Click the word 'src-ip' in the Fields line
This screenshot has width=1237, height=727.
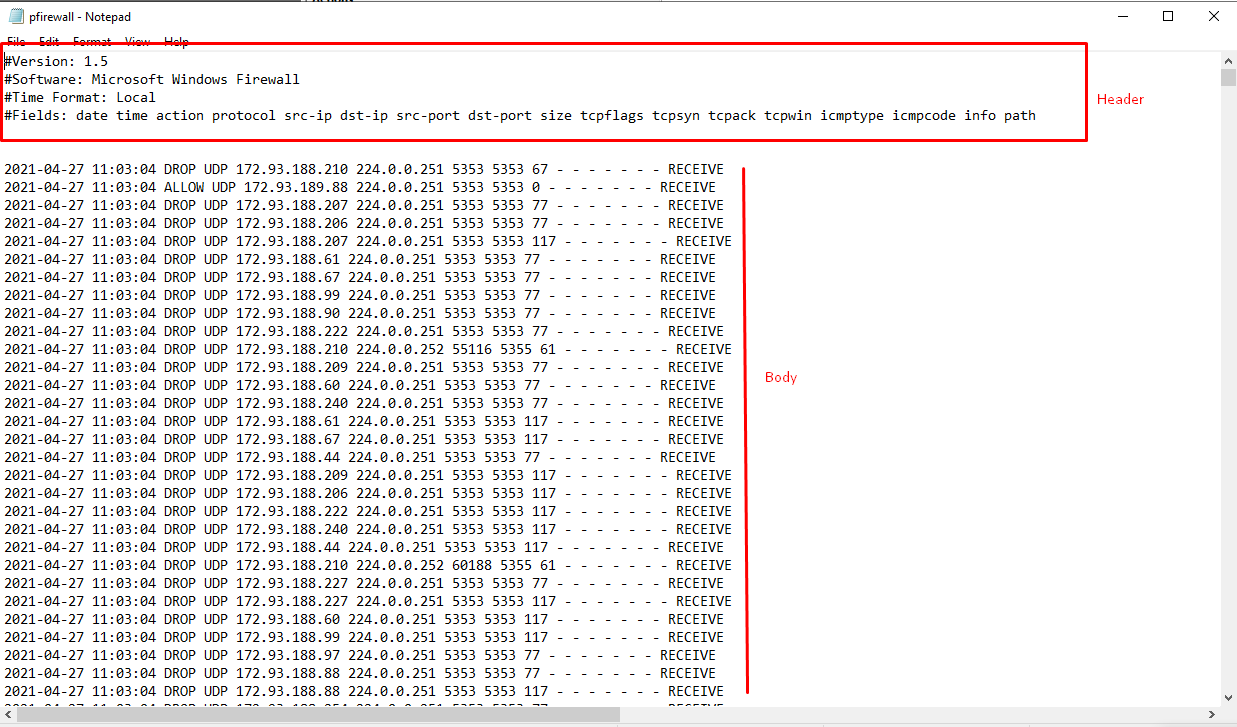308,115
